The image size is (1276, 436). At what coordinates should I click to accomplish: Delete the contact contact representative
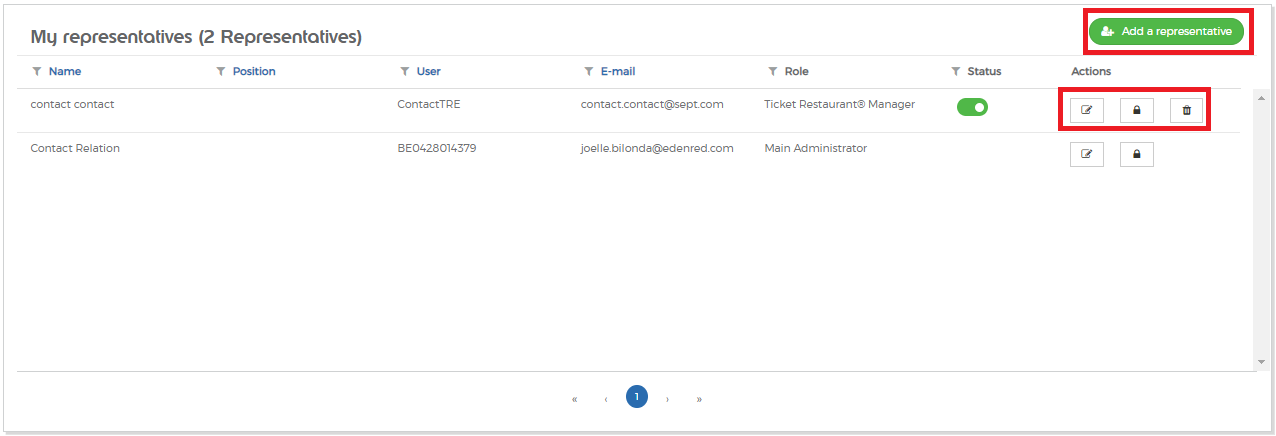coord(1187,110)
